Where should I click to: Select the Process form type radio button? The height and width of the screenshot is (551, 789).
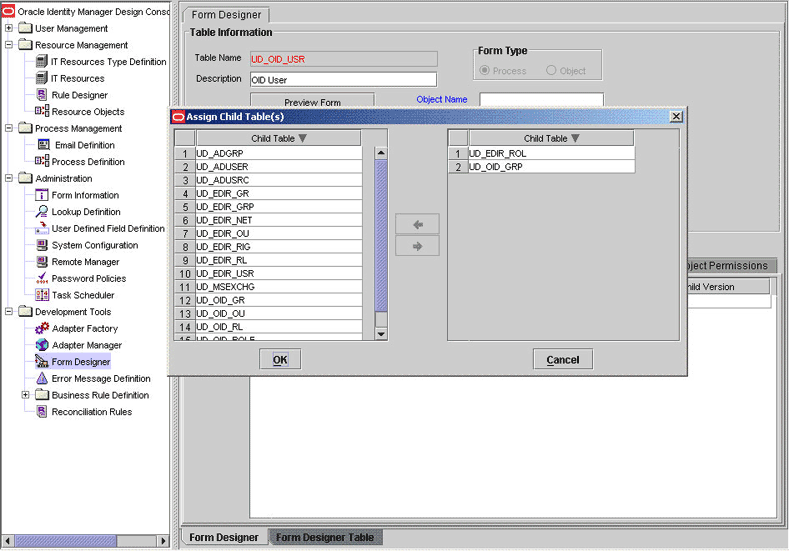point(484,70)
